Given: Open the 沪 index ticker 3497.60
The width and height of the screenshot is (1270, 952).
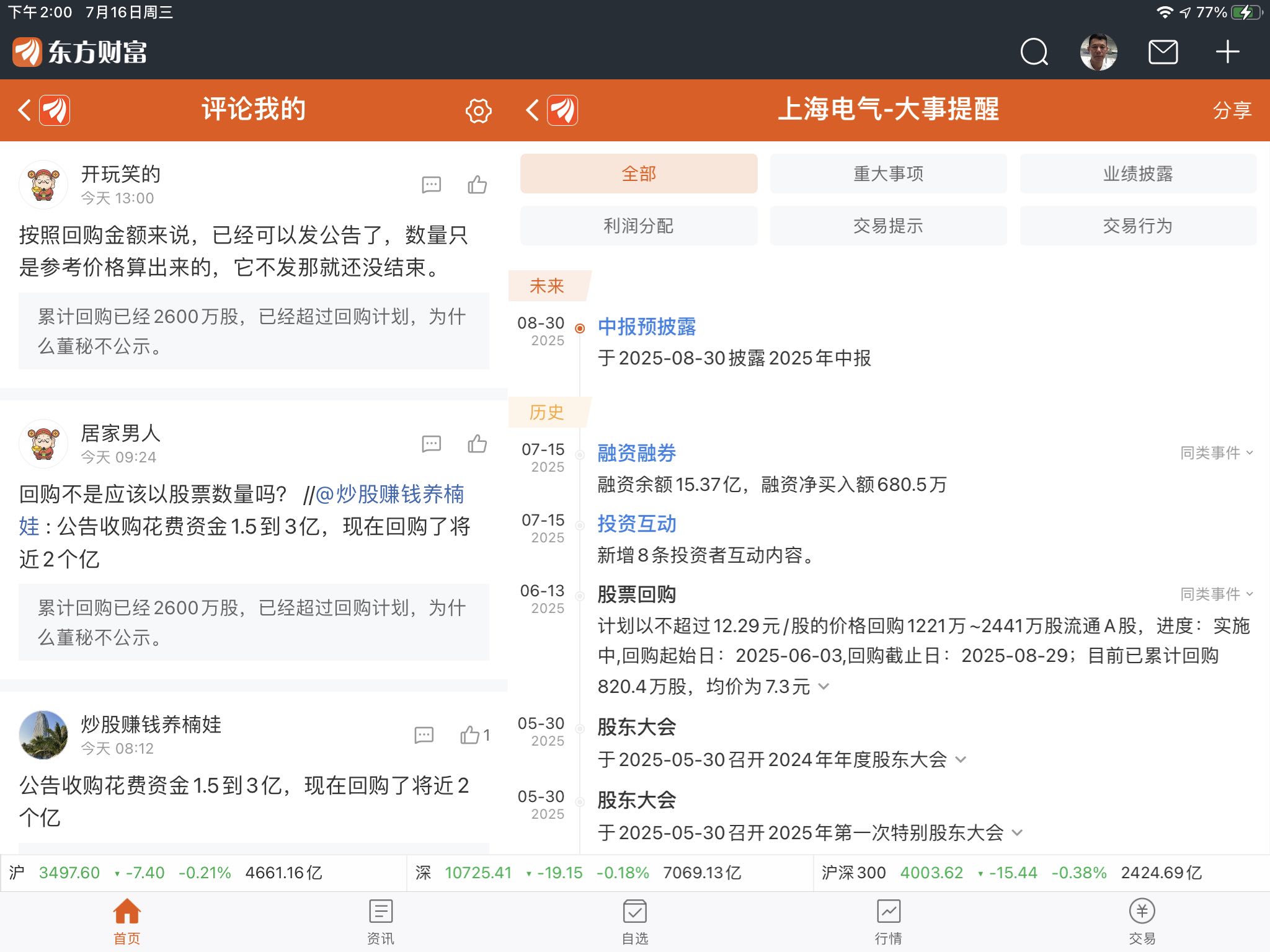Looking at the screenshot, I should (203, 873).
